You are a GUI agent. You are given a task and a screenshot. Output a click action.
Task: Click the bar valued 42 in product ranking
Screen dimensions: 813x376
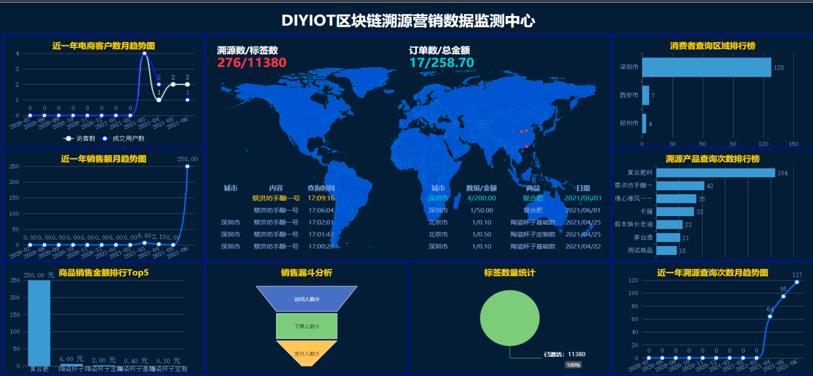[x=680, y=186]
